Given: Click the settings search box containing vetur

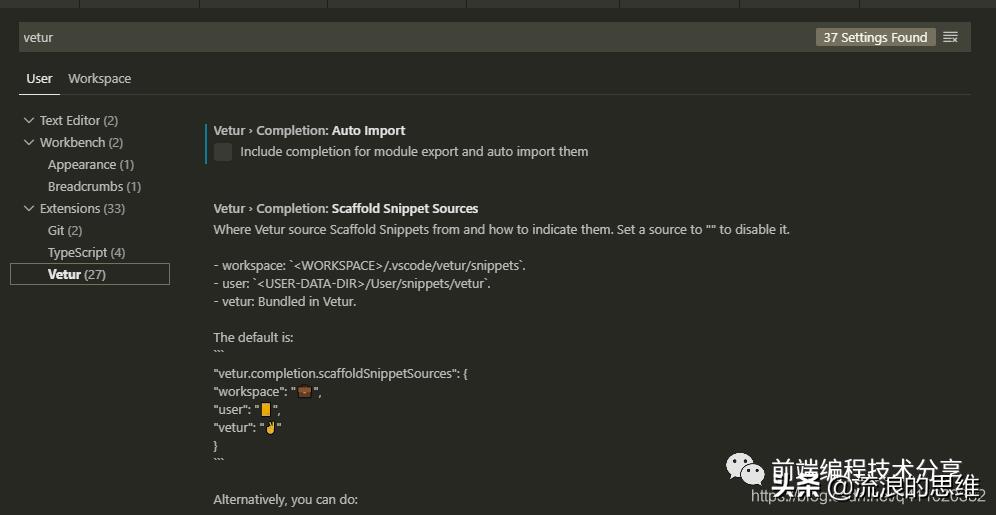Looking at the screenshot, I should coord(400,37).
